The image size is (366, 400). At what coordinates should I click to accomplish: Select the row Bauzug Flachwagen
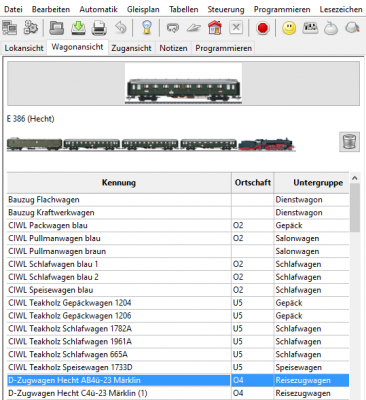tap(178, 200)
